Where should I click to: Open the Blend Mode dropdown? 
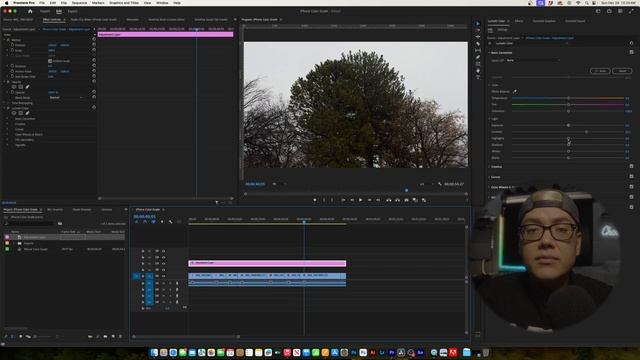coord(66,98)
